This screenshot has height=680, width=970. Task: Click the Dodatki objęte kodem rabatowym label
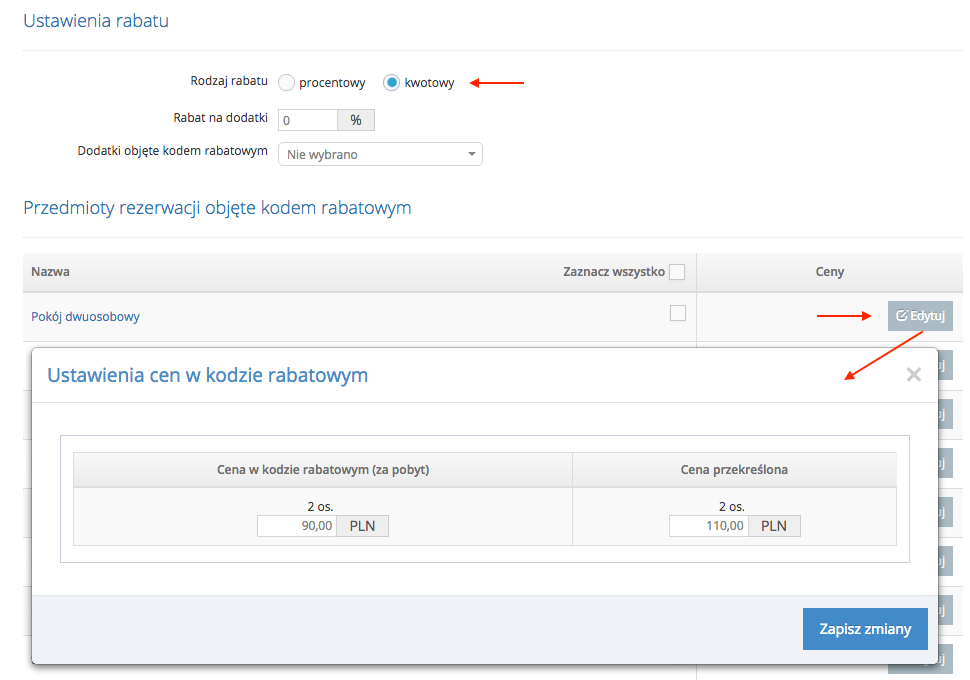pyautogui.click(x=173, y=151)
